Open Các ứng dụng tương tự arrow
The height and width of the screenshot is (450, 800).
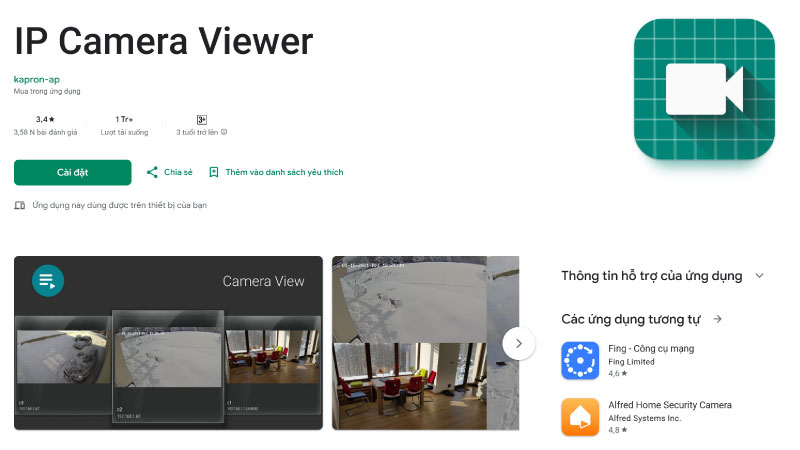pos(718,319)
